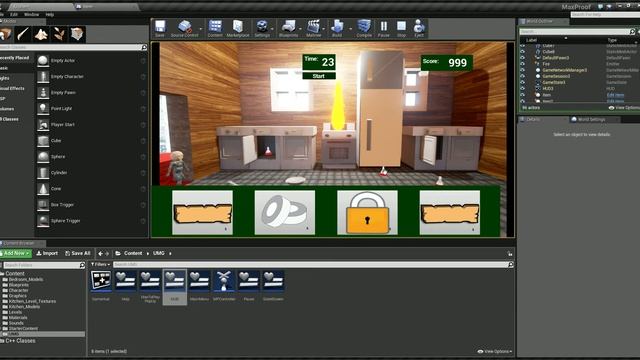This screenshot has height=360, width=640.
Task: Select the Sphere Trigger placement item
Action: [x=92, y=221]
